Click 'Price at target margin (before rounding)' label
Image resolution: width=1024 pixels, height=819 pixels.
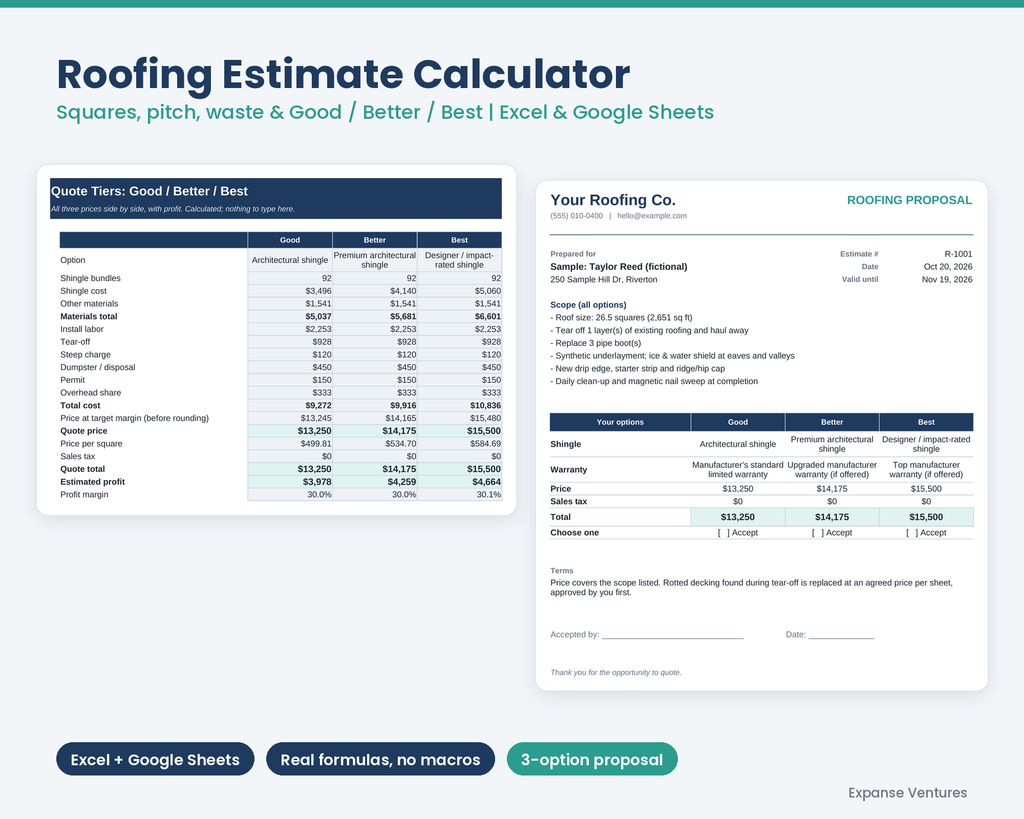(x=135, y=419)
